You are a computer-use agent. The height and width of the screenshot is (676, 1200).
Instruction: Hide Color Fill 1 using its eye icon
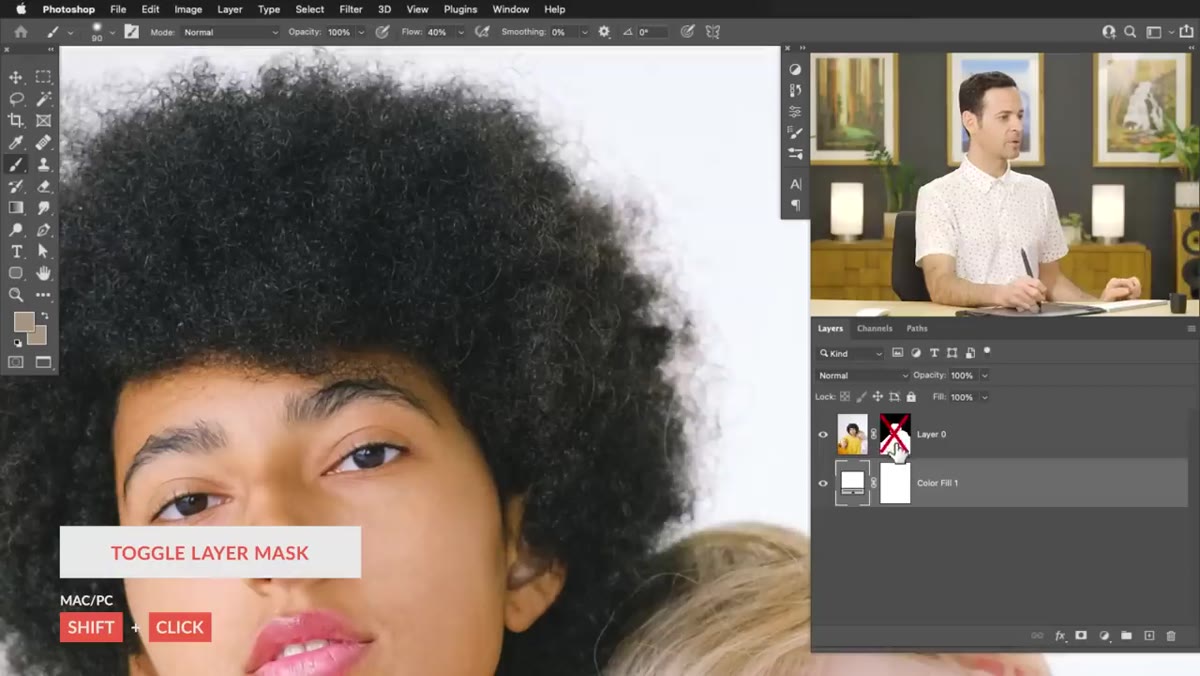(823, 483)
